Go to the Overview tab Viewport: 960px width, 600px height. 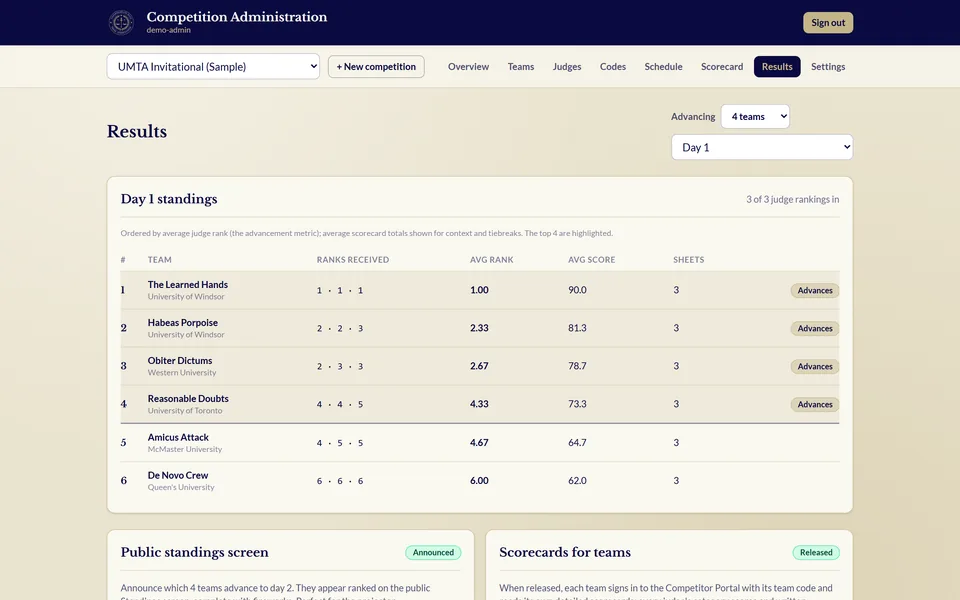coord(468,67)
